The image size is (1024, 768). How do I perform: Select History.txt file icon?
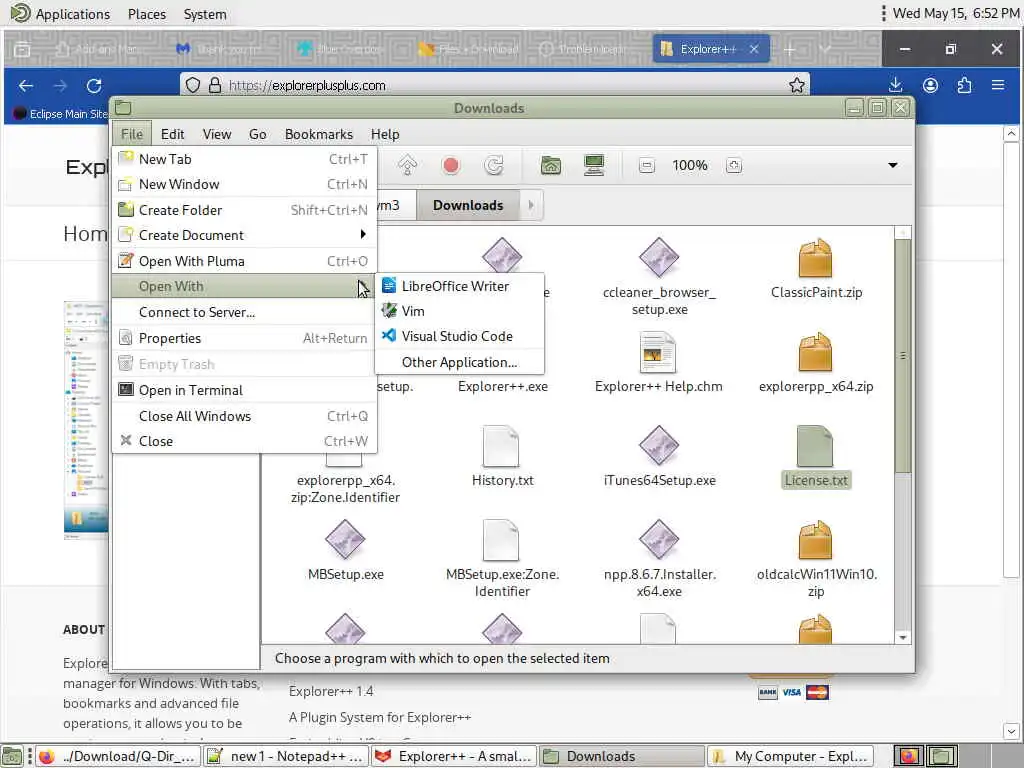pyautogui.click(x=501, y=446)
